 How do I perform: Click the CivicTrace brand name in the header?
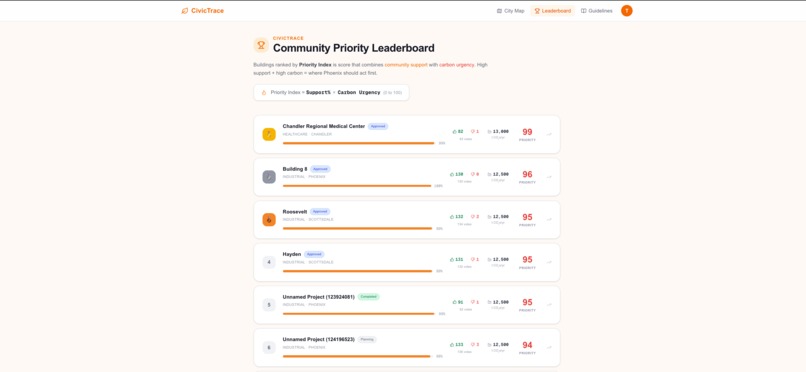(207, 11)
